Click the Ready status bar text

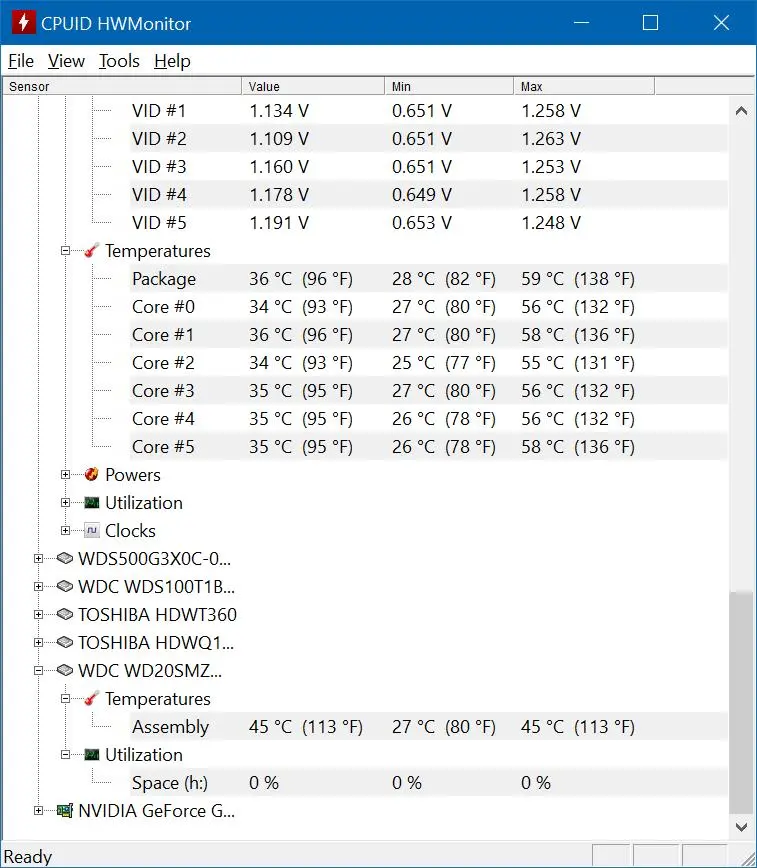(x=28, y=857)
